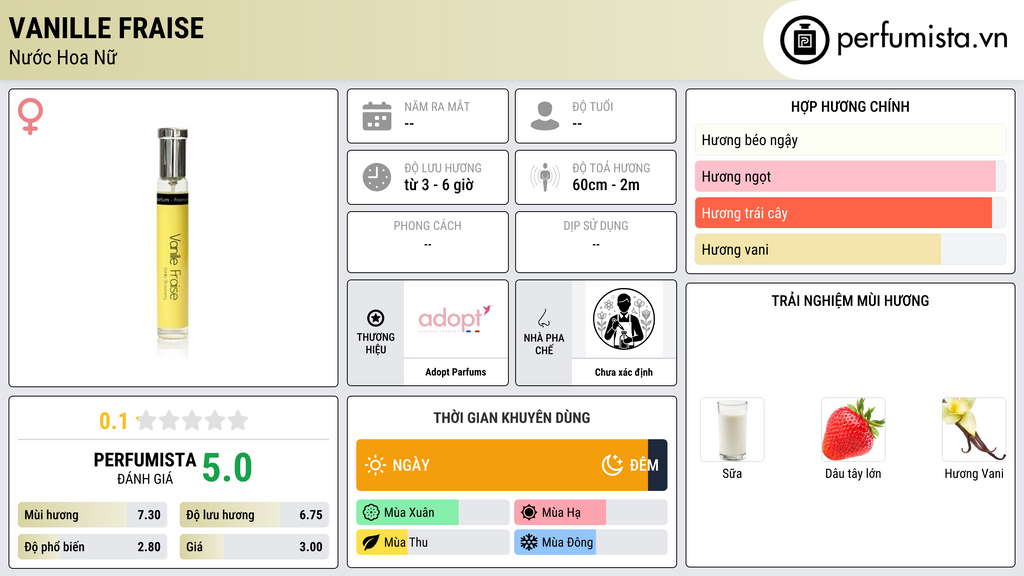This screenshot has width=1024, height=576.
Task: Click the green 5.0 Perfumista score
Action: pos(227,468)
